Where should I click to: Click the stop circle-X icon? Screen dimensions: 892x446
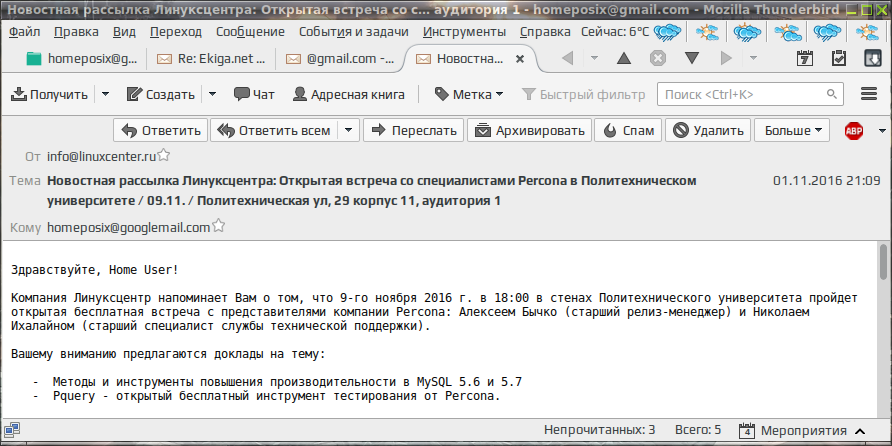point(658,58)
